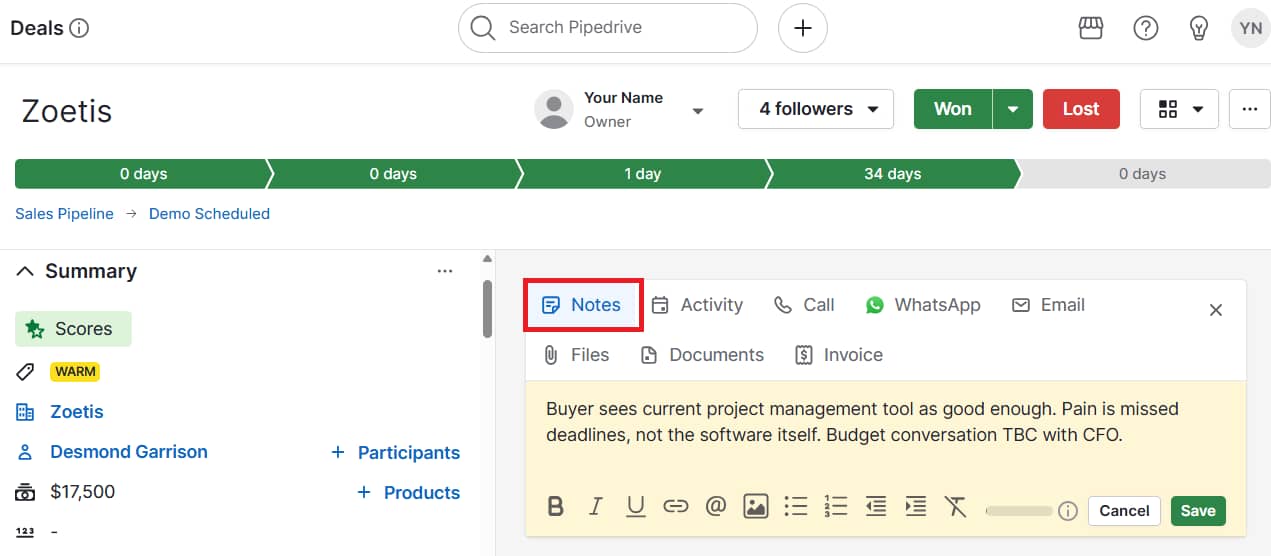Switch to the Email tab
This screenshot has width=1271, height=556.
click(1048, 305)
